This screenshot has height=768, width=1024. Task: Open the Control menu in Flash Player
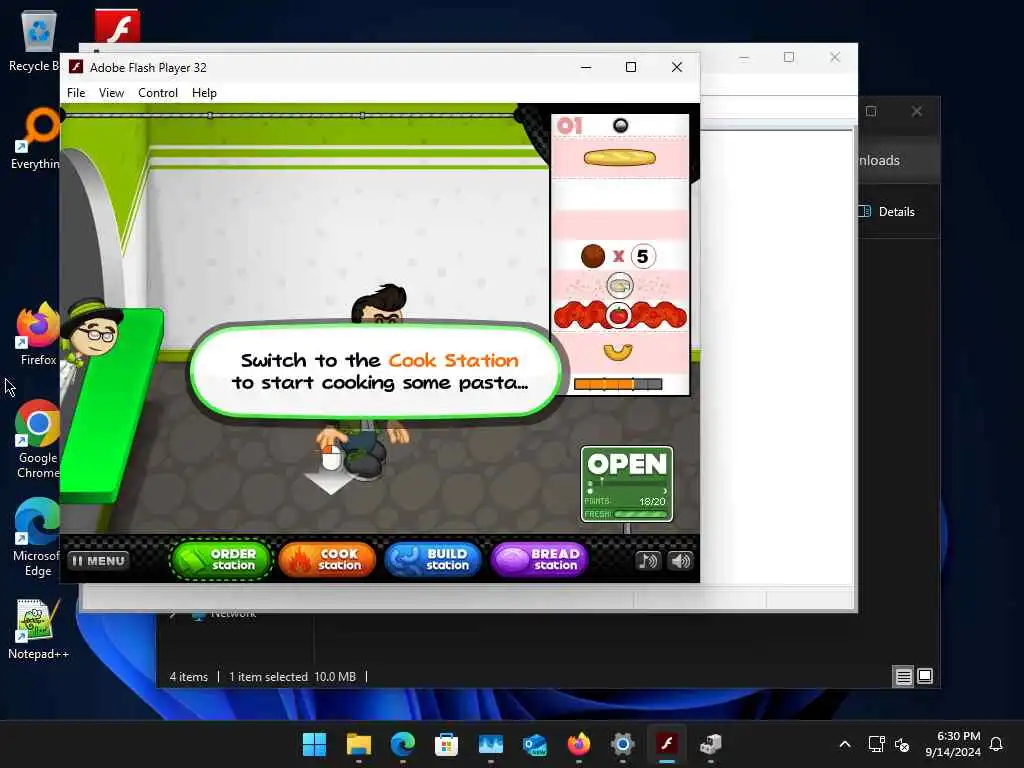157,93
